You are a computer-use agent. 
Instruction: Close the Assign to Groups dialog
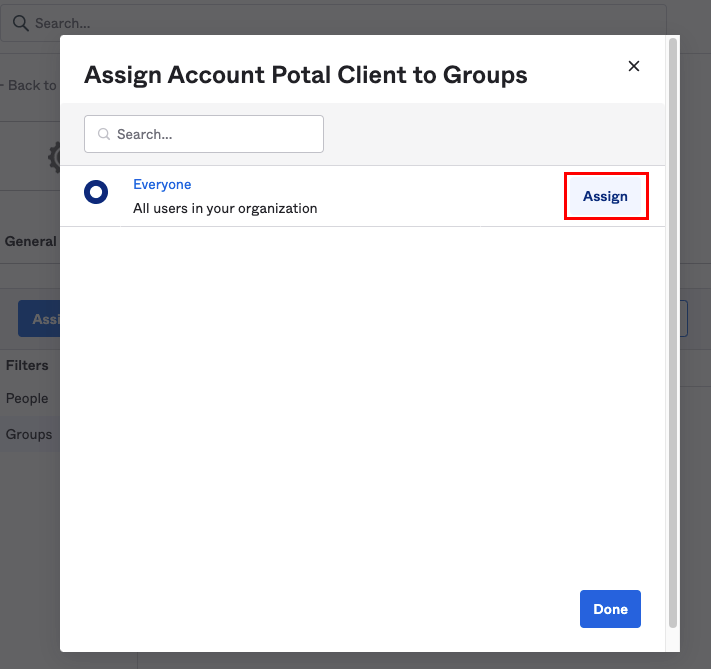point(633,66)
